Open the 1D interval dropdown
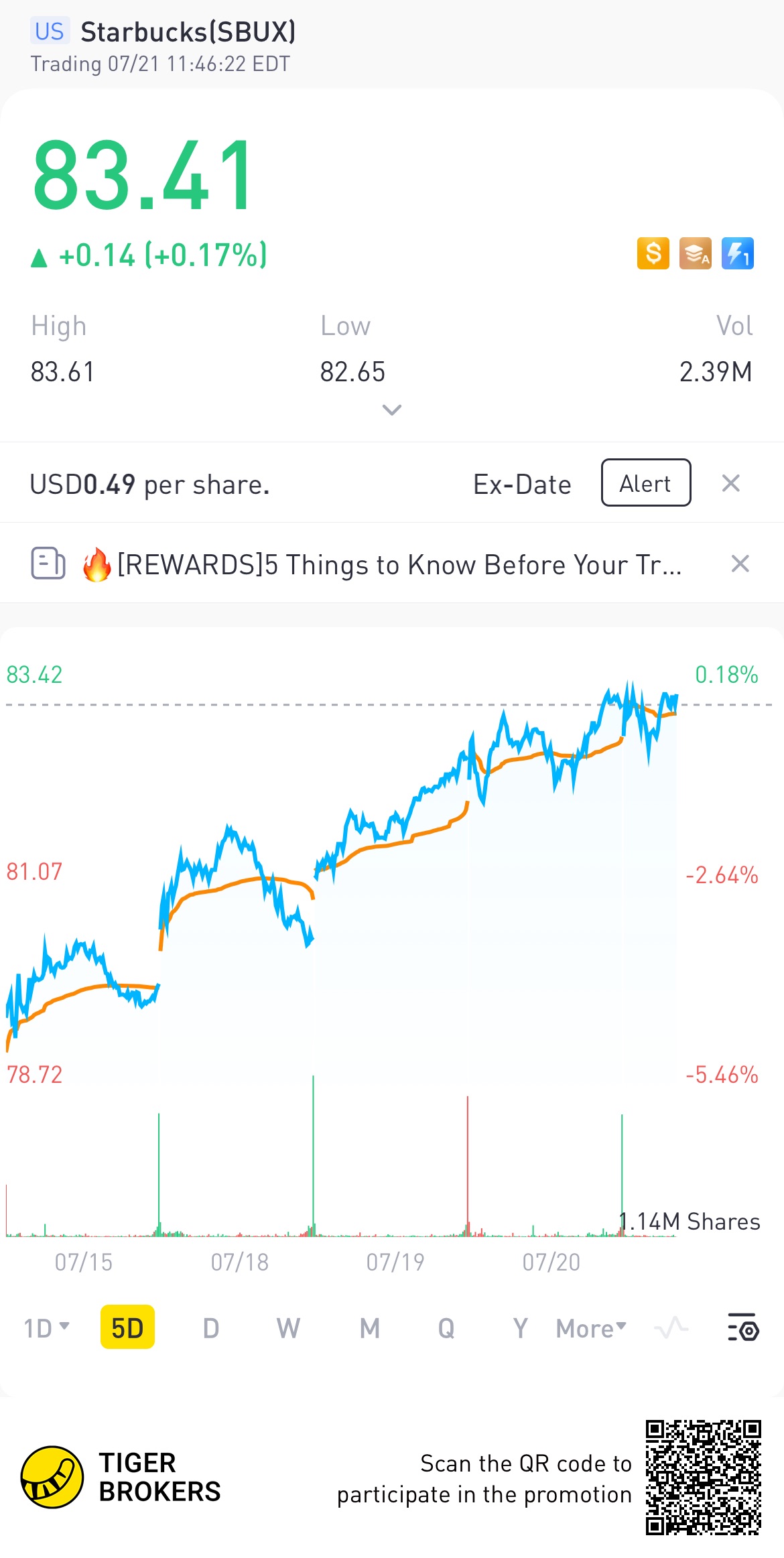Image resolution: width=784 pixels, height=1558 pixels. coord(46,1327)
